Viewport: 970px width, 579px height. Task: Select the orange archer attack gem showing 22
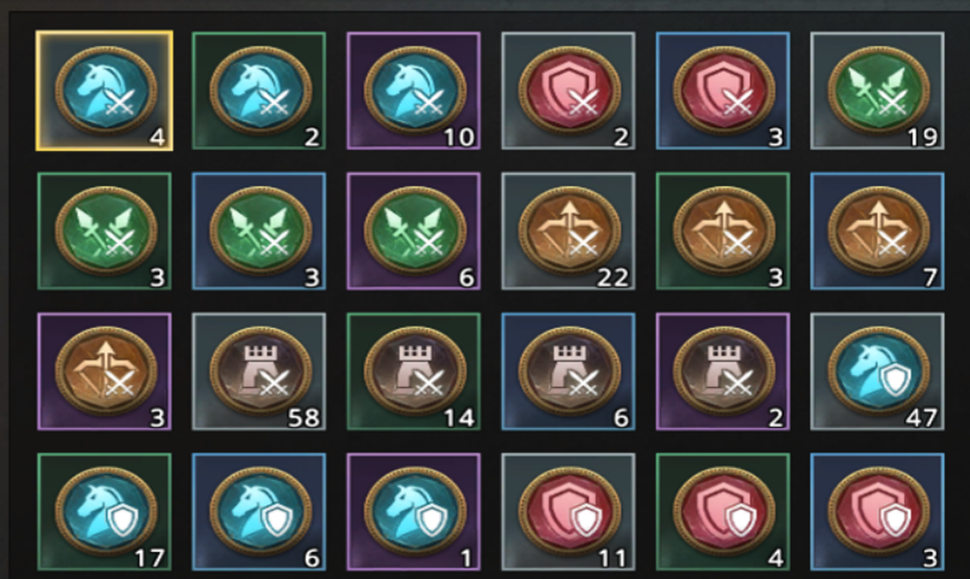pyautogui.click(x=569, y=231)
